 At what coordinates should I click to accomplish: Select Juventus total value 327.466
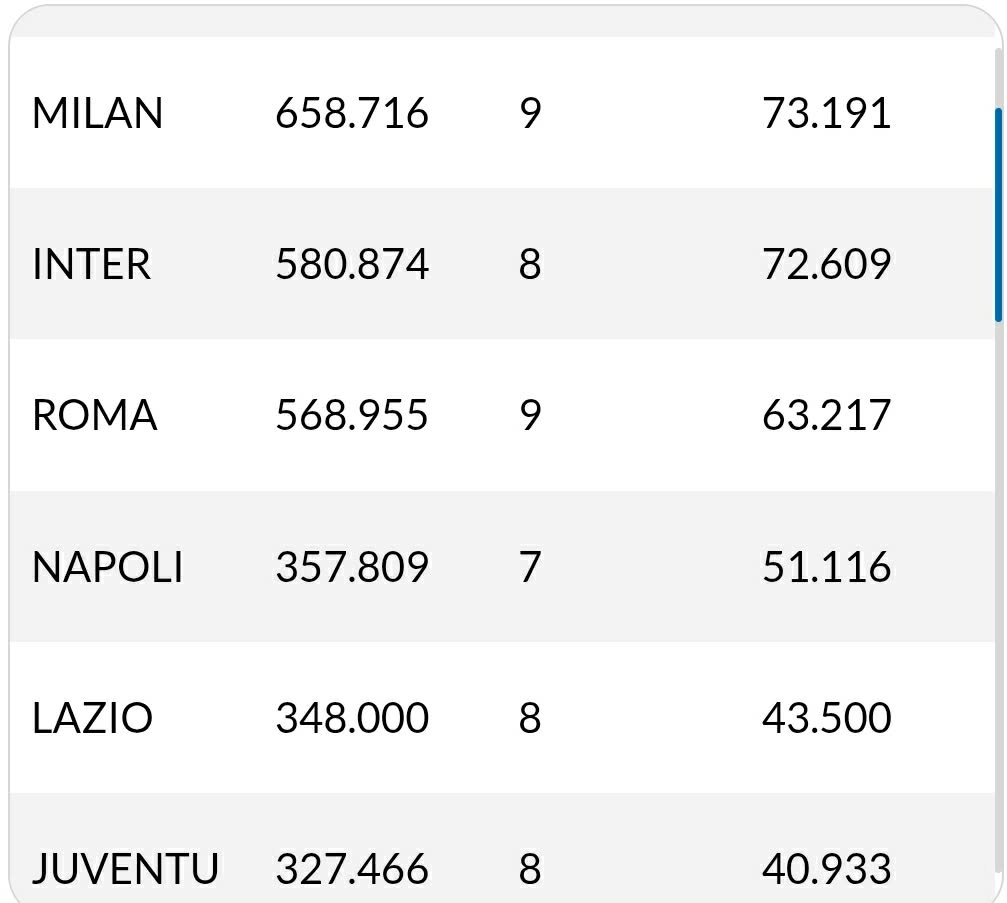pos(352,869)
